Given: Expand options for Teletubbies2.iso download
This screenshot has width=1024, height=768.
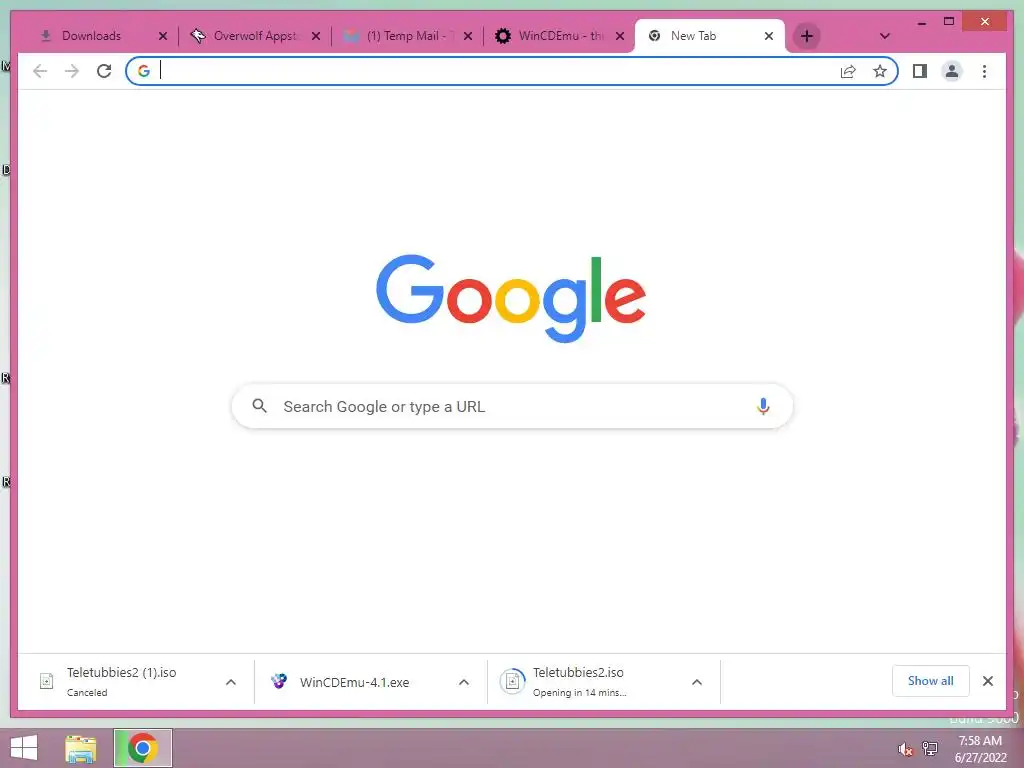Looking at the screenshot, I should pyautogui.click(x=697, y=682).
